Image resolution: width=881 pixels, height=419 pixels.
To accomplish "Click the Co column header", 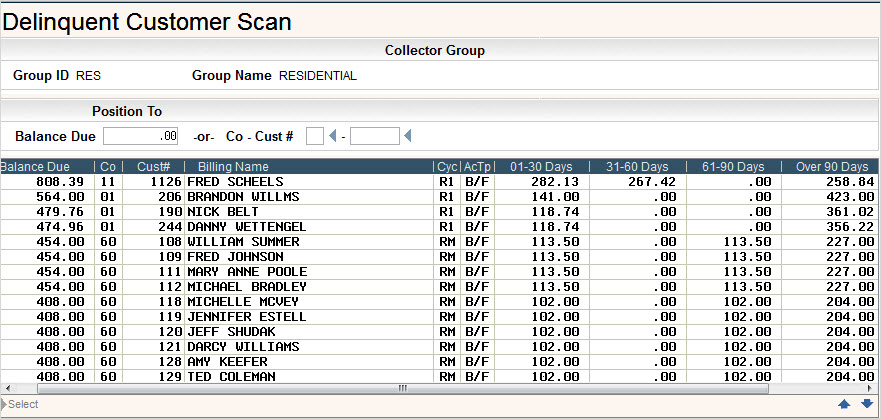I will pos(108,167).
